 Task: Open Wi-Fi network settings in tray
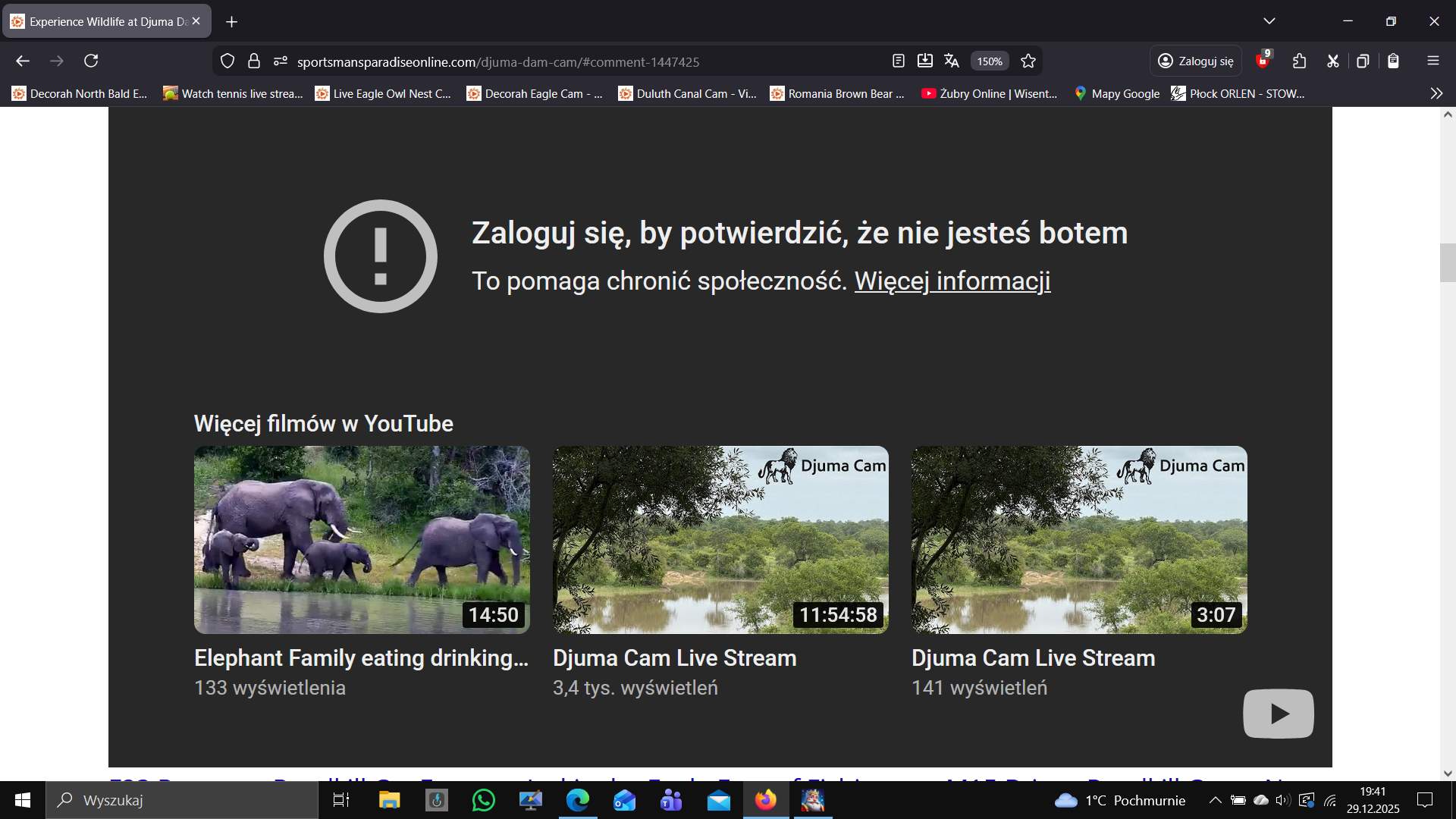coord(1330,800)
